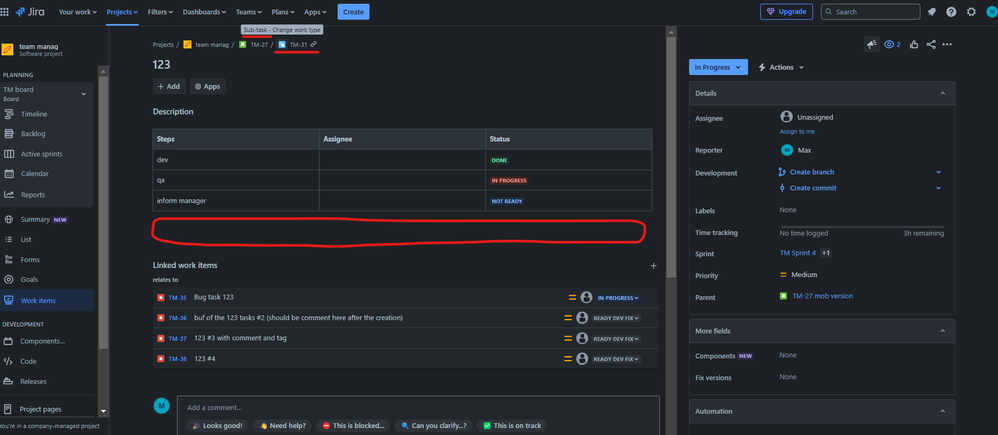998x435 pixels.
Task: Open the settings gear icon
Action: point(971,11)
